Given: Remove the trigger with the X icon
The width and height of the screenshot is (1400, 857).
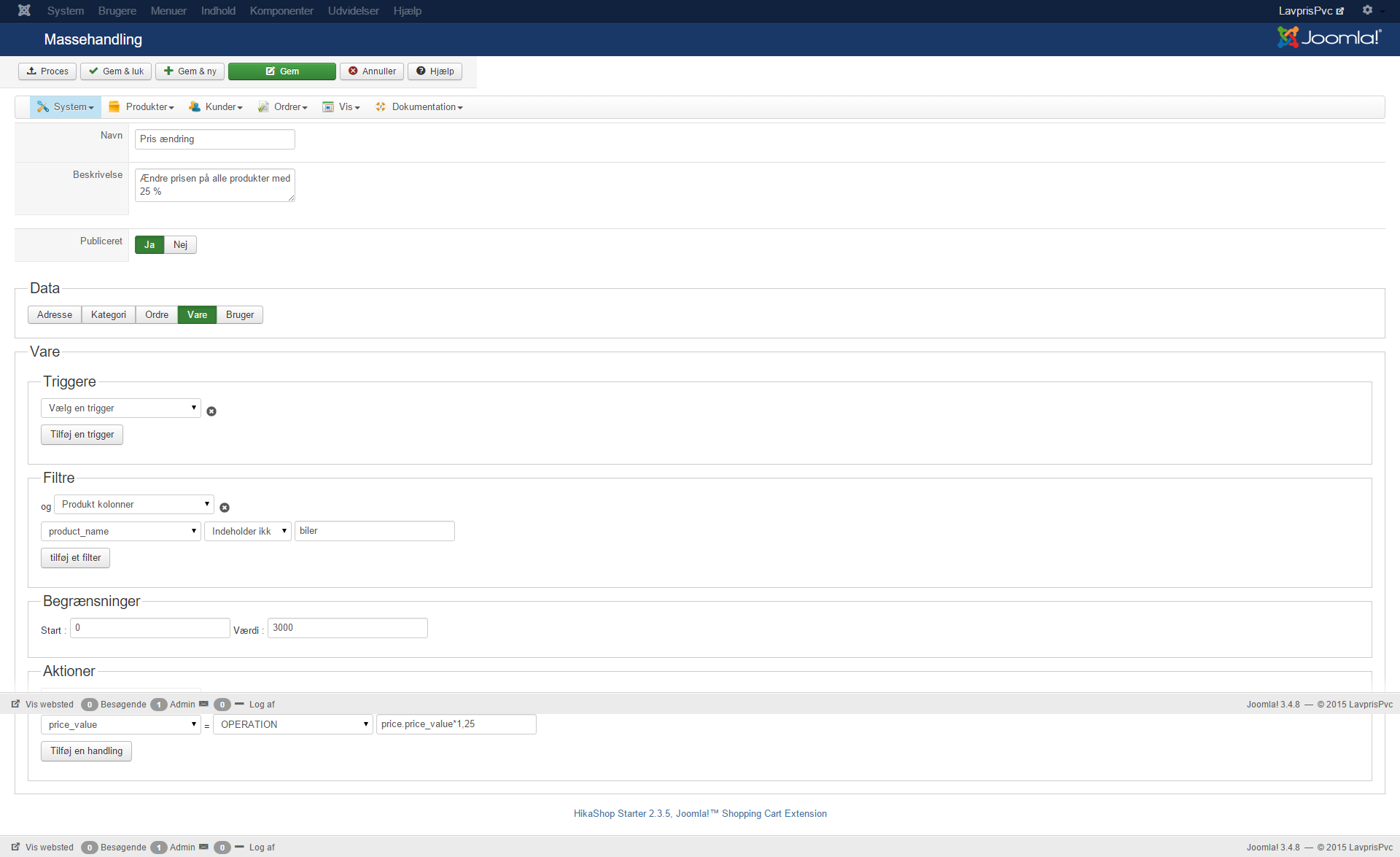Looking at the screenshot, I should click(211, 411).
